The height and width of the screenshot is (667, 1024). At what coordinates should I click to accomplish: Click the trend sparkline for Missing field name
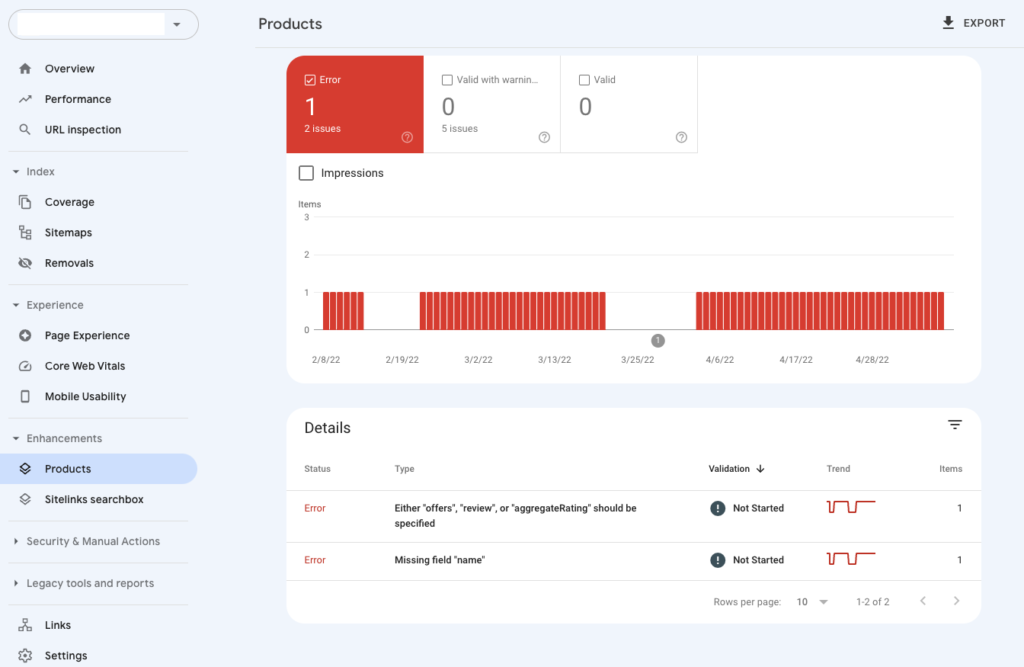click(851, 559)
